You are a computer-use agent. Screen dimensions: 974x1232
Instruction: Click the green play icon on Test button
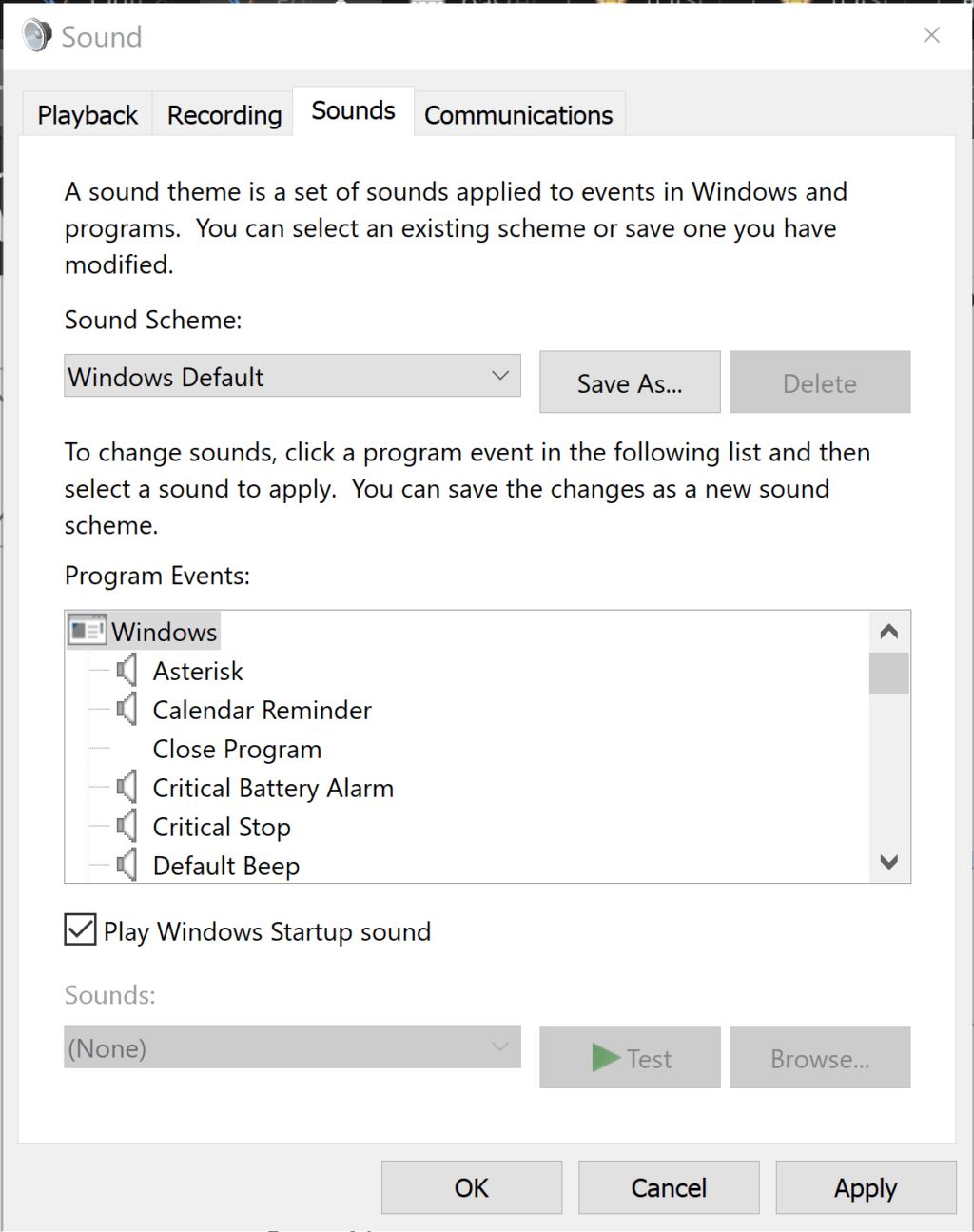[x=608, y=1057]
